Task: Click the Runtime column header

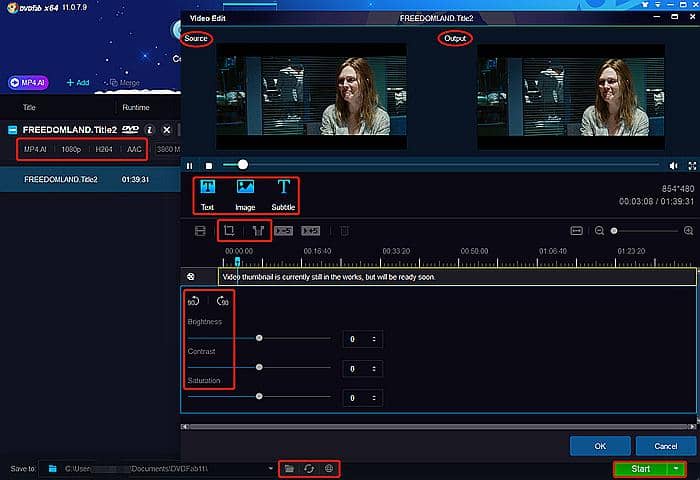Action: (x=136, y=108)
